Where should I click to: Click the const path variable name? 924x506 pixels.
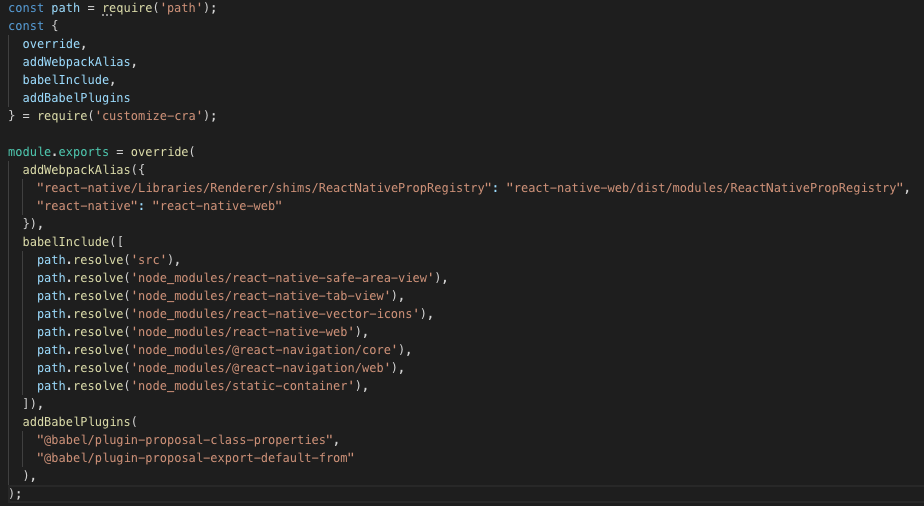click(x=65, y=8)
